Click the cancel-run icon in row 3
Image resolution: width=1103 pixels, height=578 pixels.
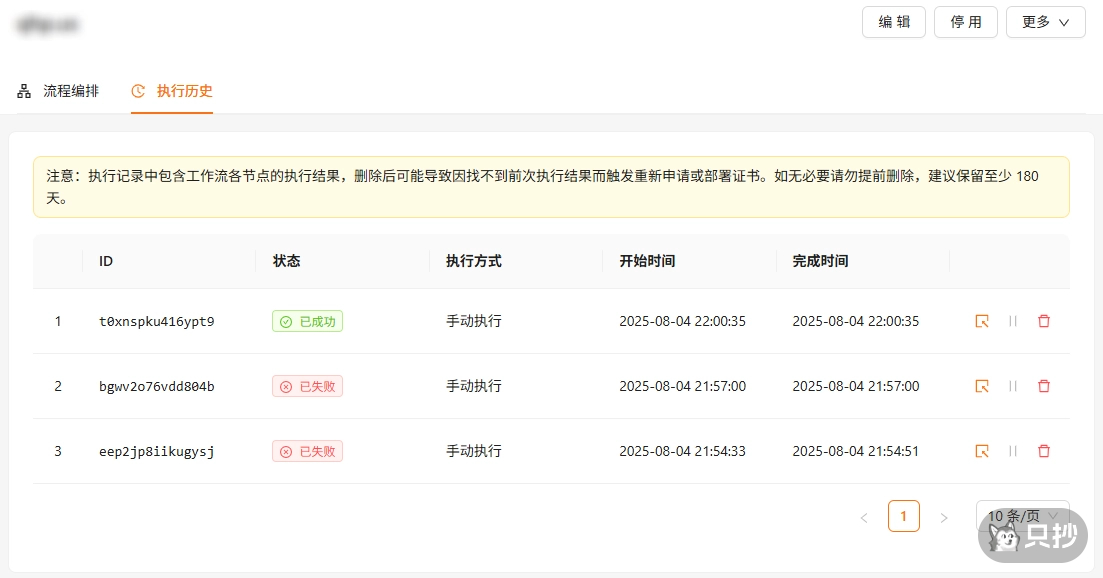coord(1013,451)
